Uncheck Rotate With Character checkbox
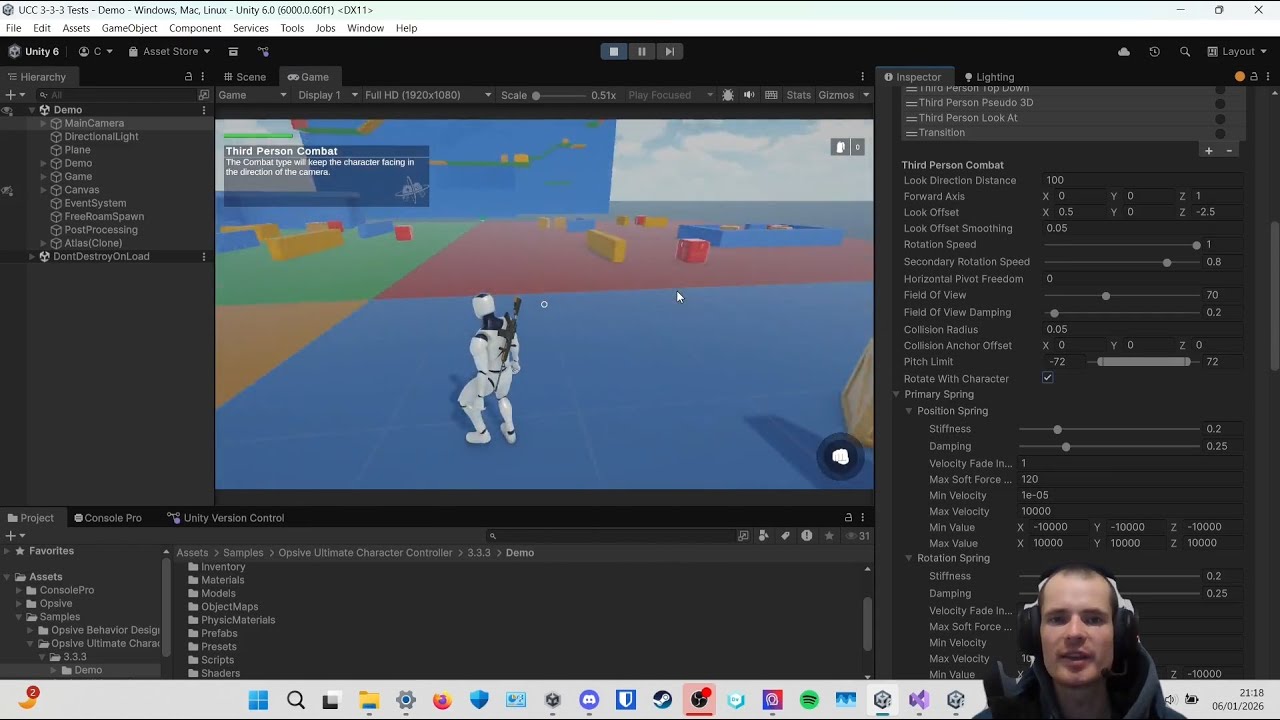Viewport: 1280px width, 720px height. (x=1047, y=378)
